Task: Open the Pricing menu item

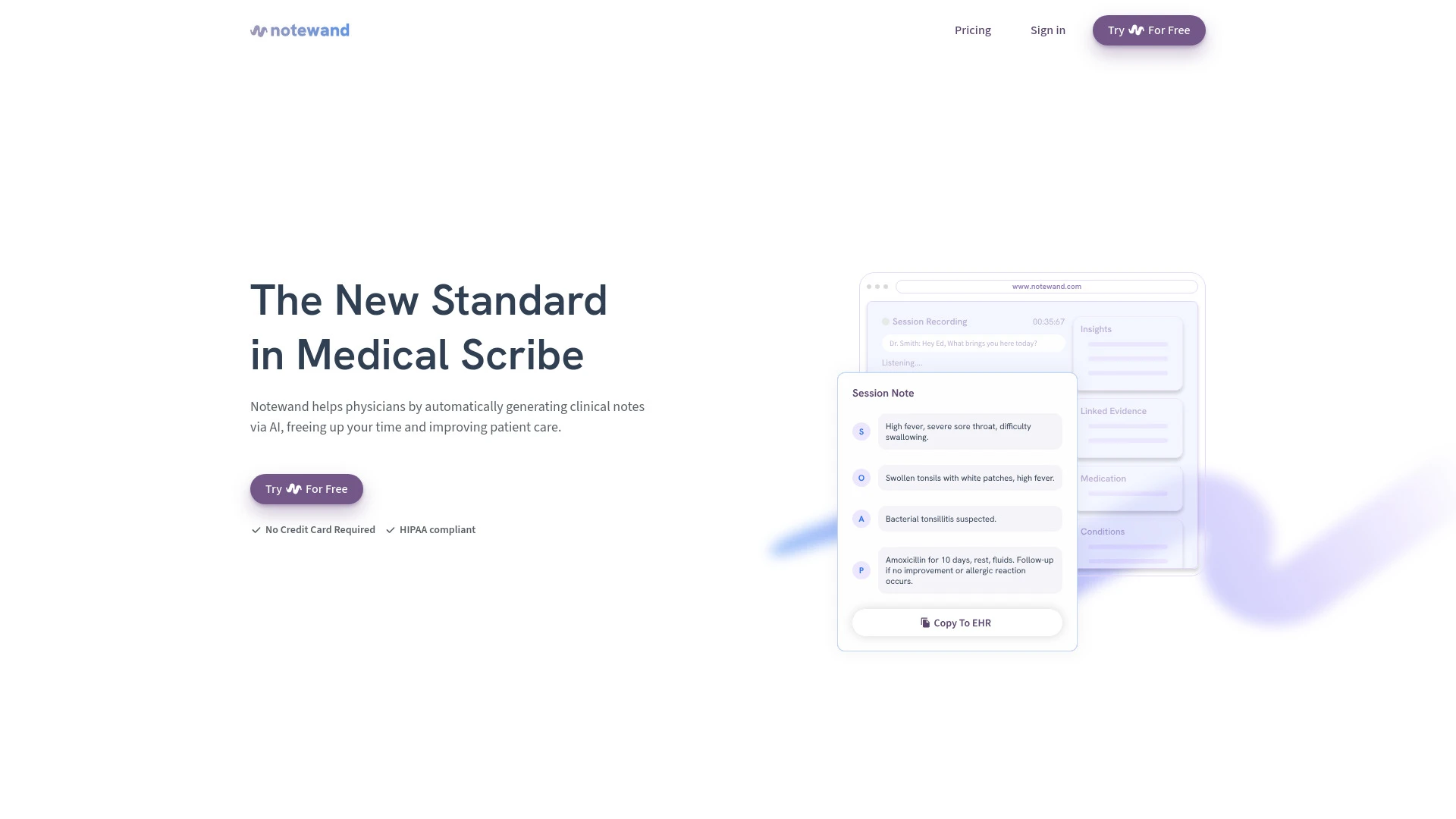Action: tap(972, 30)
